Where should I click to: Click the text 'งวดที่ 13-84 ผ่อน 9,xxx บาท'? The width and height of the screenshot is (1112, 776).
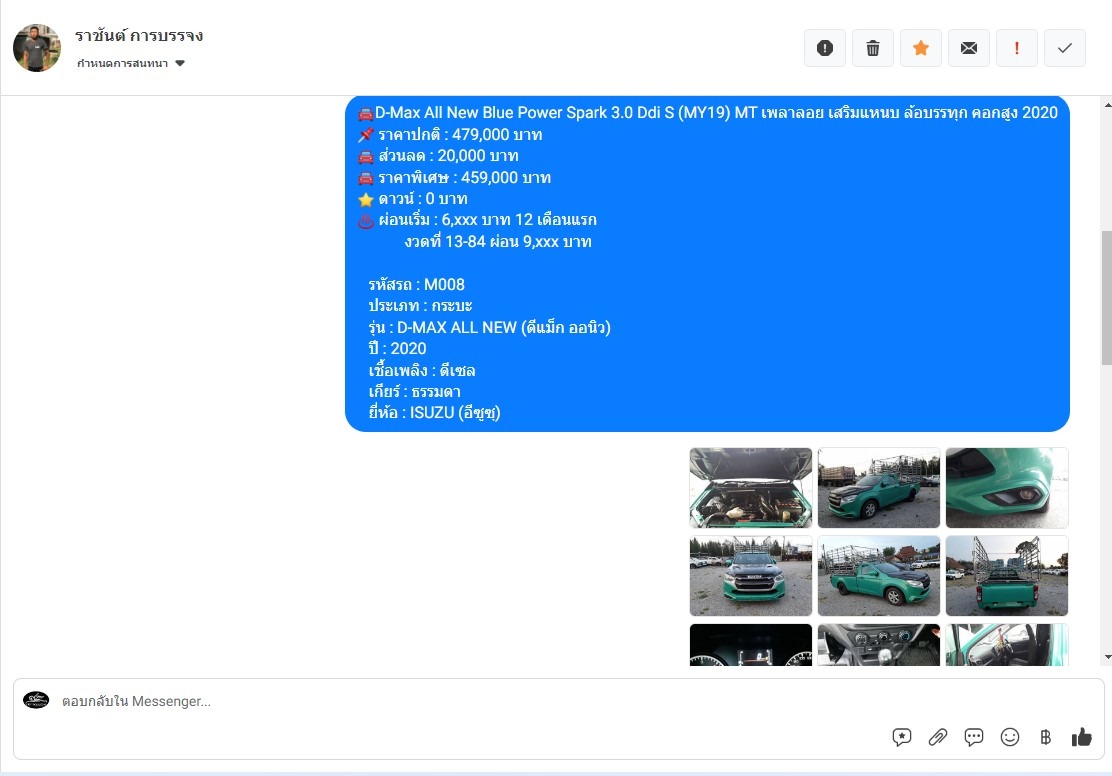click(498, 242)
